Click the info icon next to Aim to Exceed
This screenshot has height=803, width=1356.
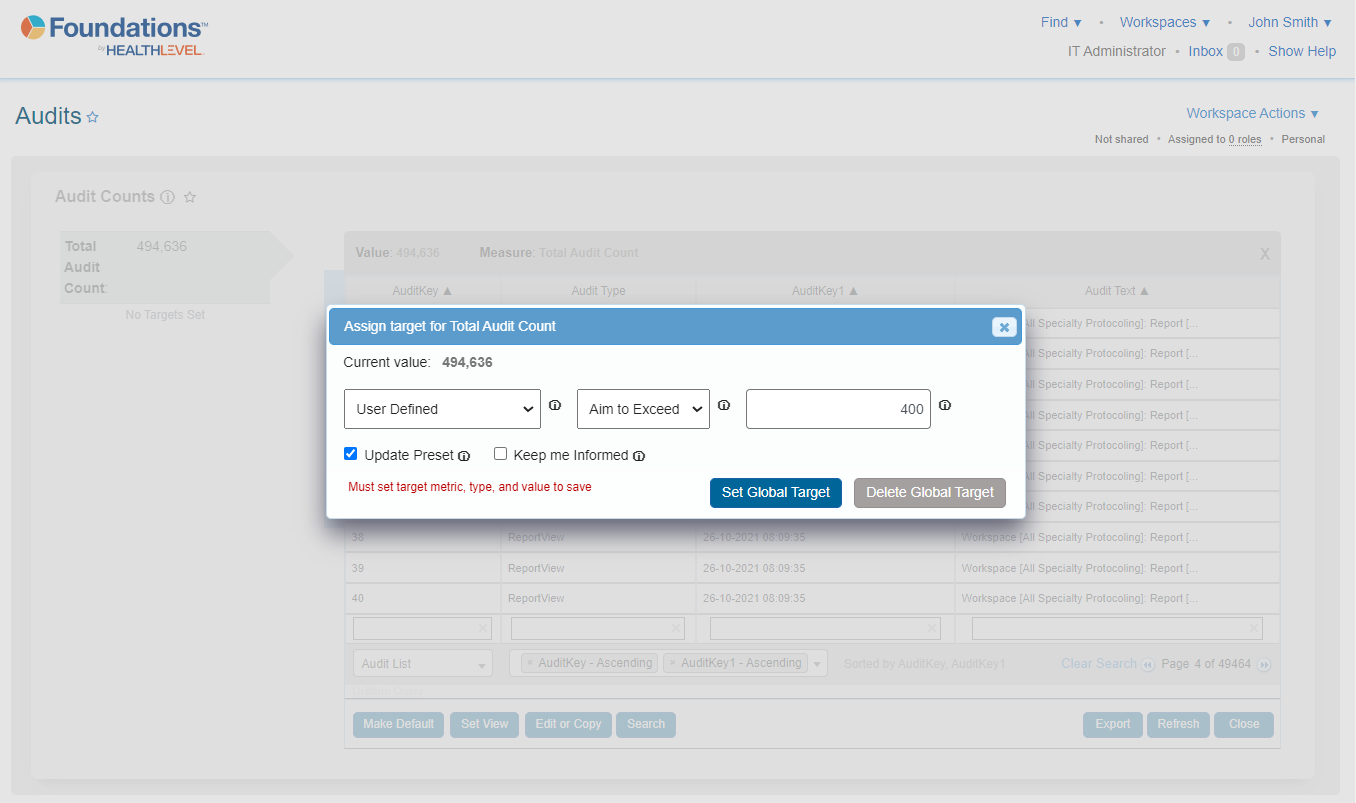coord(724,406)
